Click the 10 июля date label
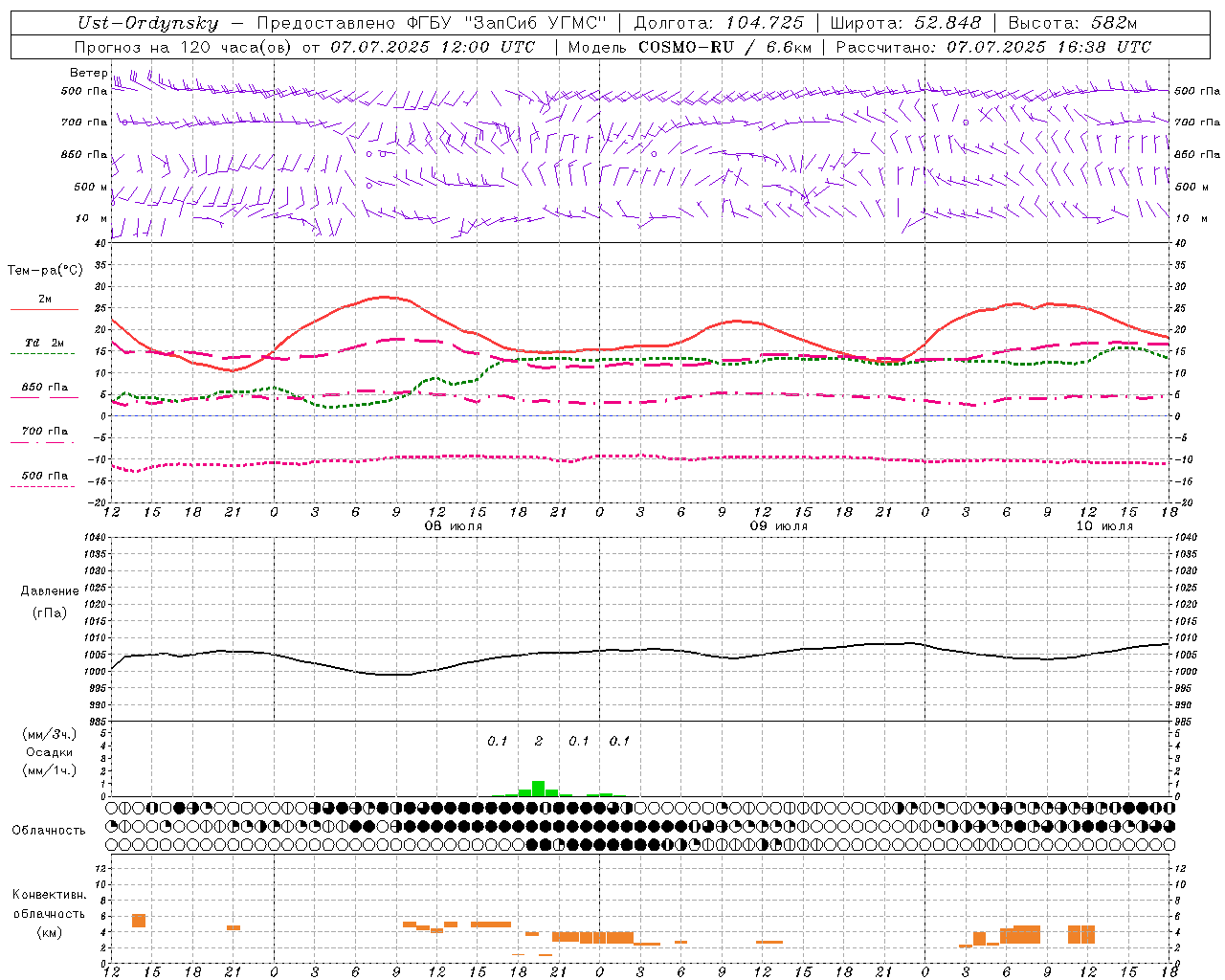This screenshot has height=980, width=1225. [1104, 526]
